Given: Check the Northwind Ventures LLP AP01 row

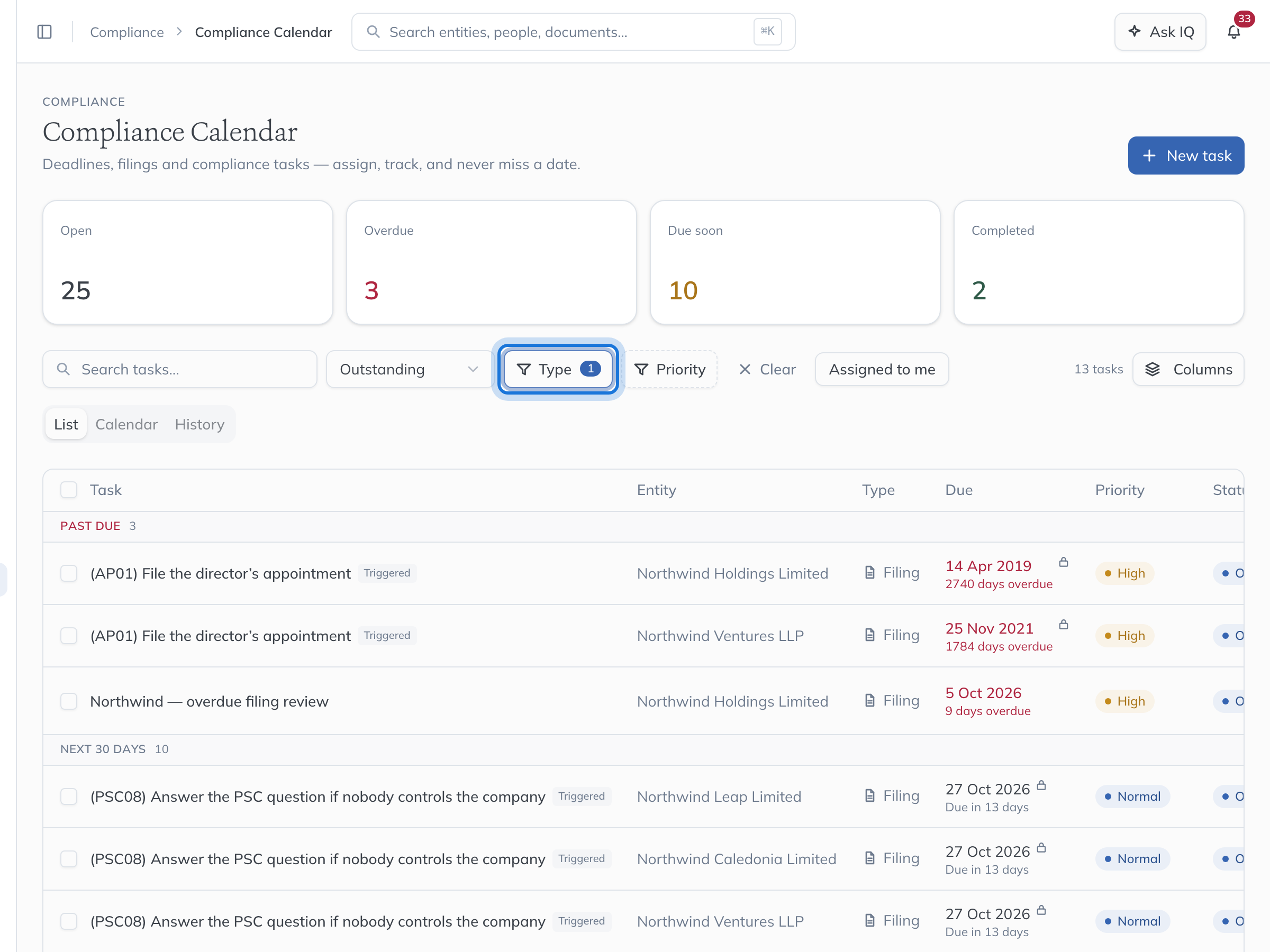Looking at the screenshot, I should pyautogui.click(x=69, y=636).
